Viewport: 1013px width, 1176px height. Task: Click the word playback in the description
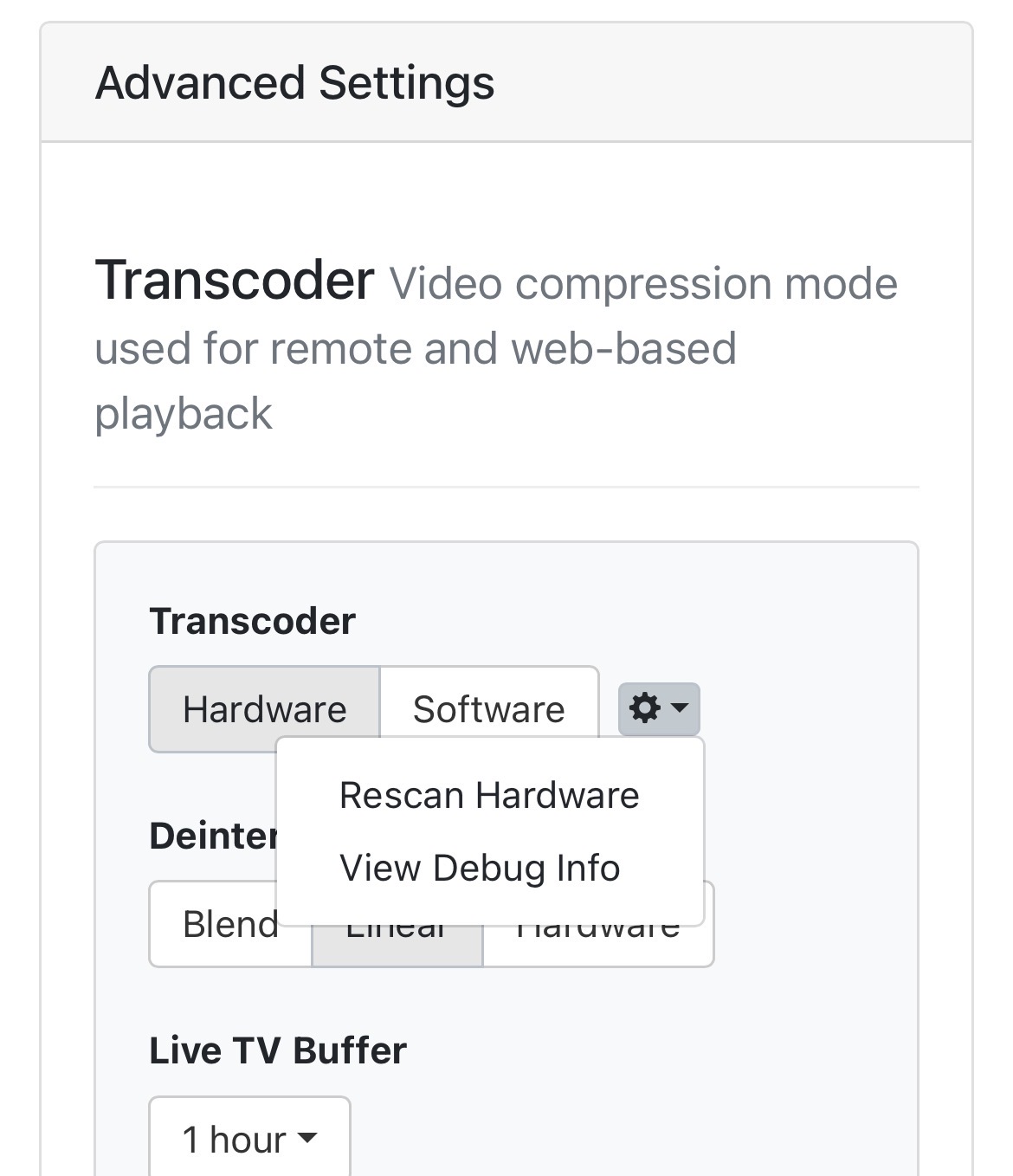[184, 414]
